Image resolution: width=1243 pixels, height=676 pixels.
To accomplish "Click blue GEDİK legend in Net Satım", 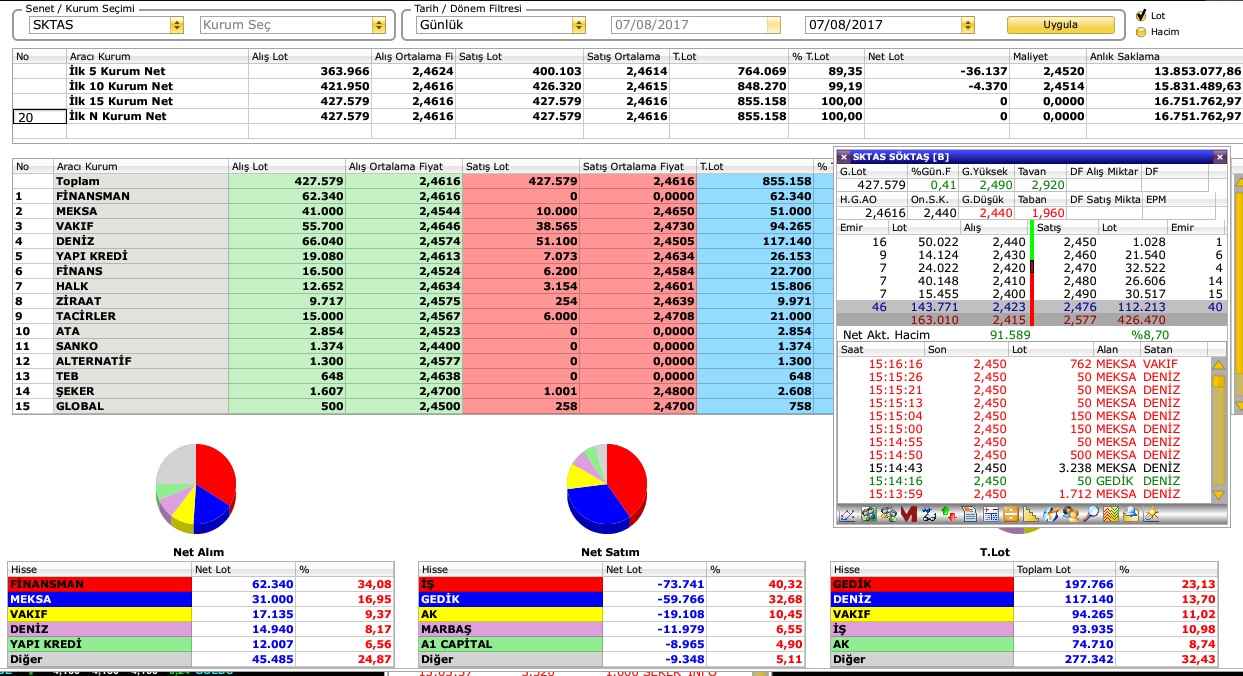I will click(511, 599).
